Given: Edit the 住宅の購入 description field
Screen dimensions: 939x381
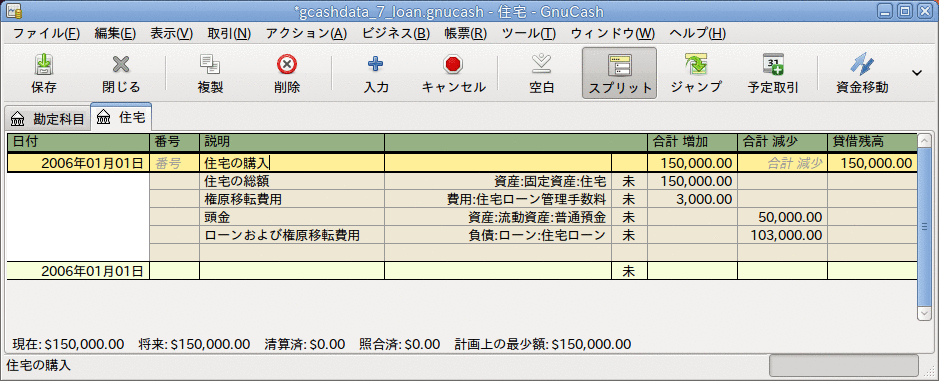Looking at the screenshot, I should click(x=292, y=163).
